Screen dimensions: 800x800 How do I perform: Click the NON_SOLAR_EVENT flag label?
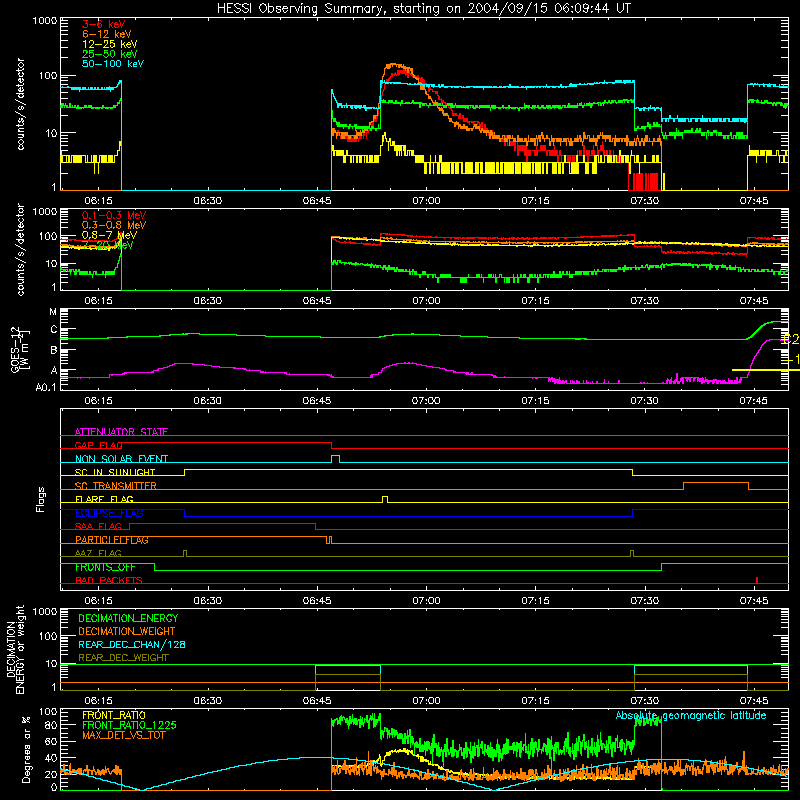(121, 459)
